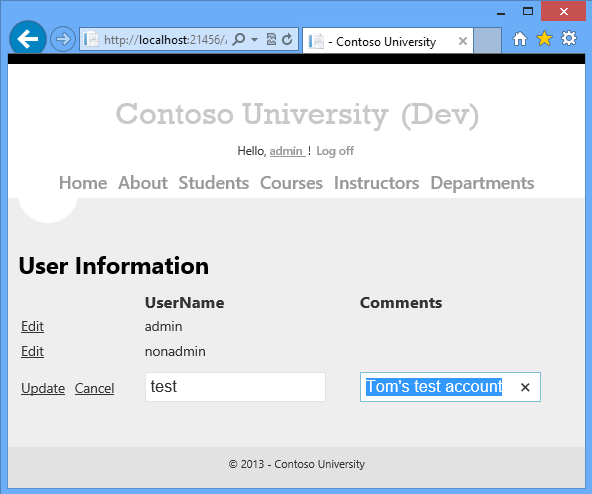
Task: Select the Contoso University browser tab
Action: (x=387, y=41)
